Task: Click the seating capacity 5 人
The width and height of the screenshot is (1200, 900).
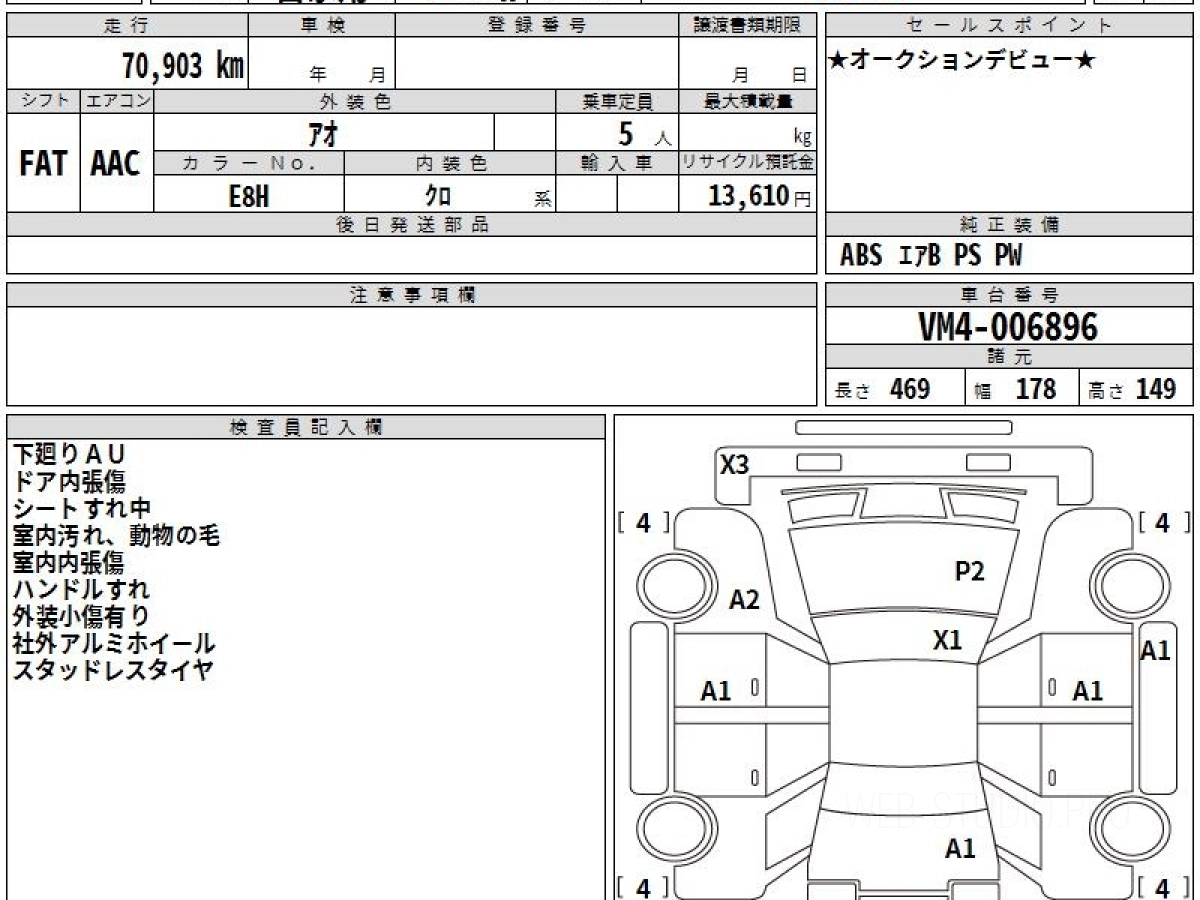Action: 644,133
